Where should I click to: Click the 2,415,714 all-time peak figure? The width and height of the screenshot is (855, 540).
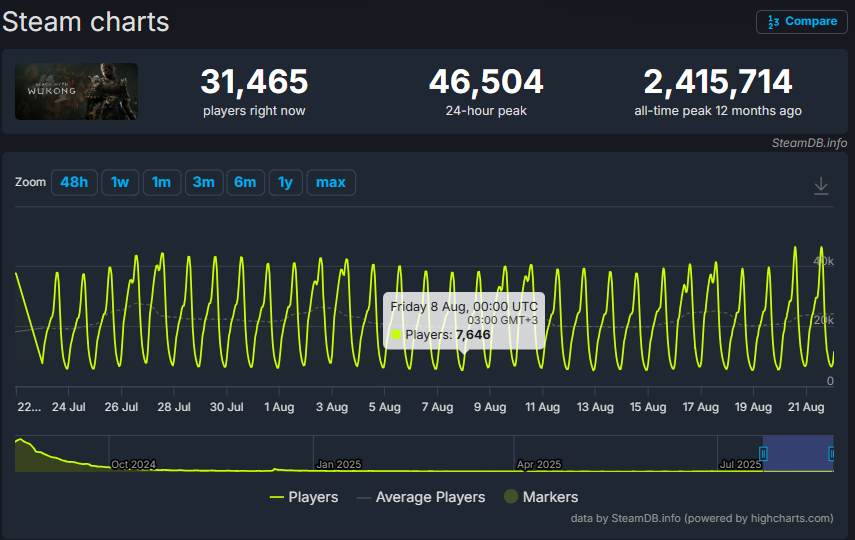coord(718,82)
